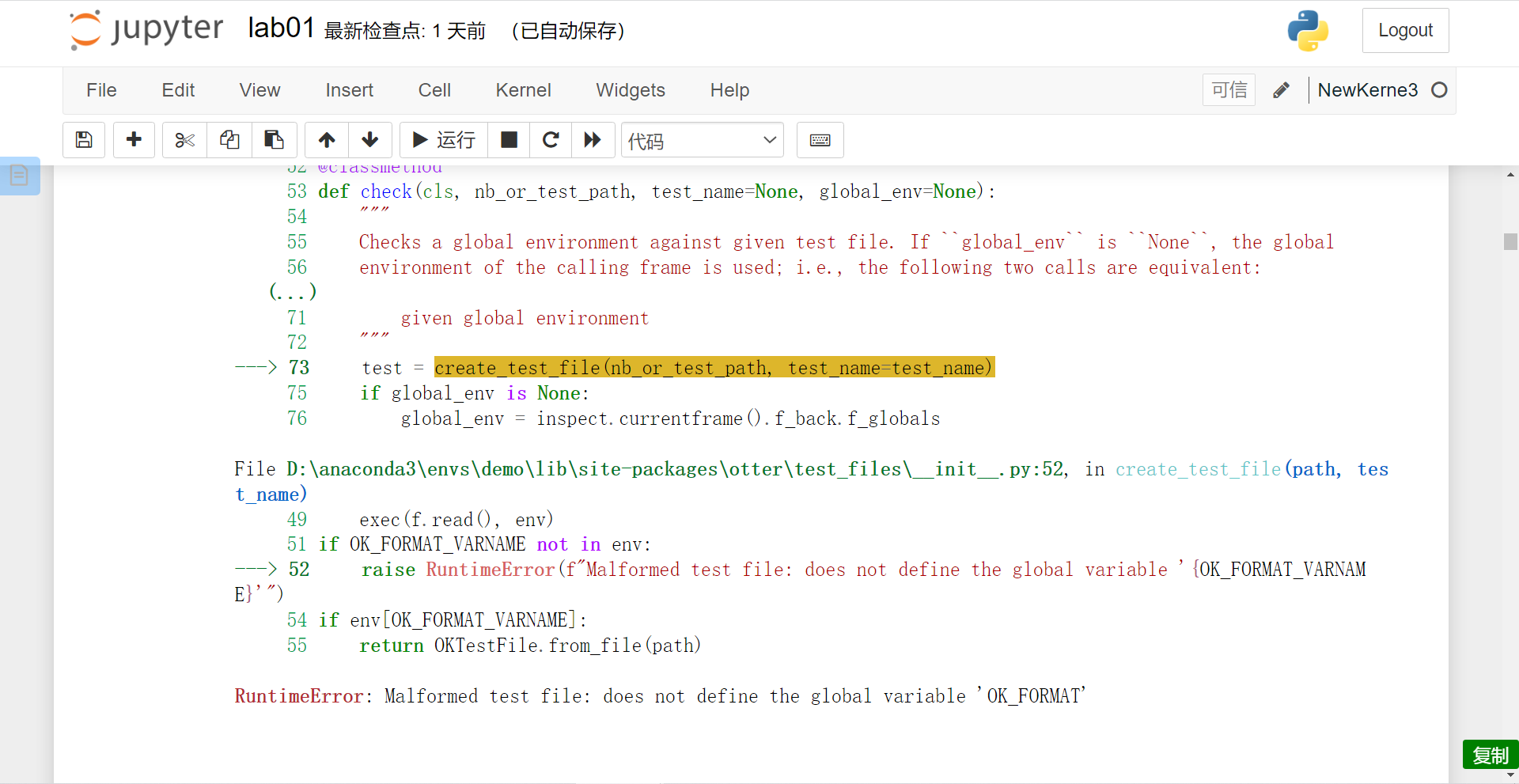Paste cells below icon
Screen dimensions: 1519x784
(275, 140)
